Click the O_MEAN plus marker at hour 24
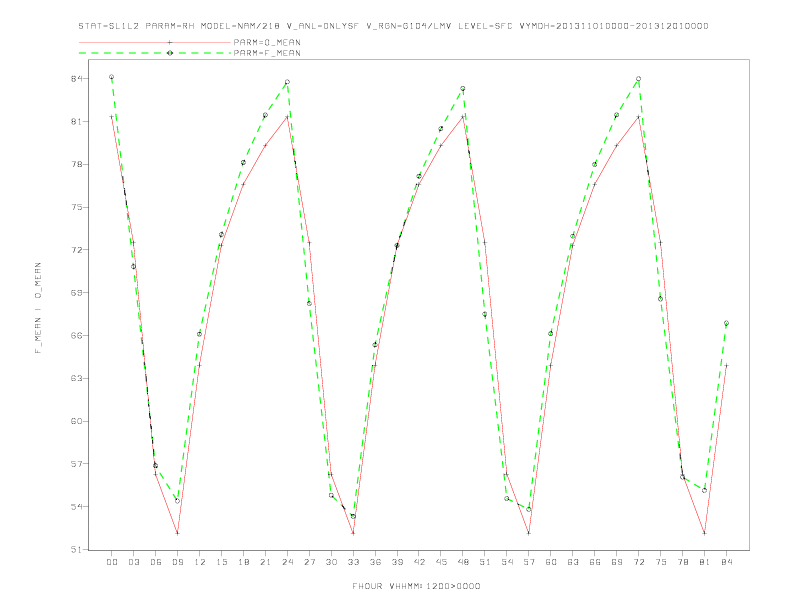 point(287,117)
